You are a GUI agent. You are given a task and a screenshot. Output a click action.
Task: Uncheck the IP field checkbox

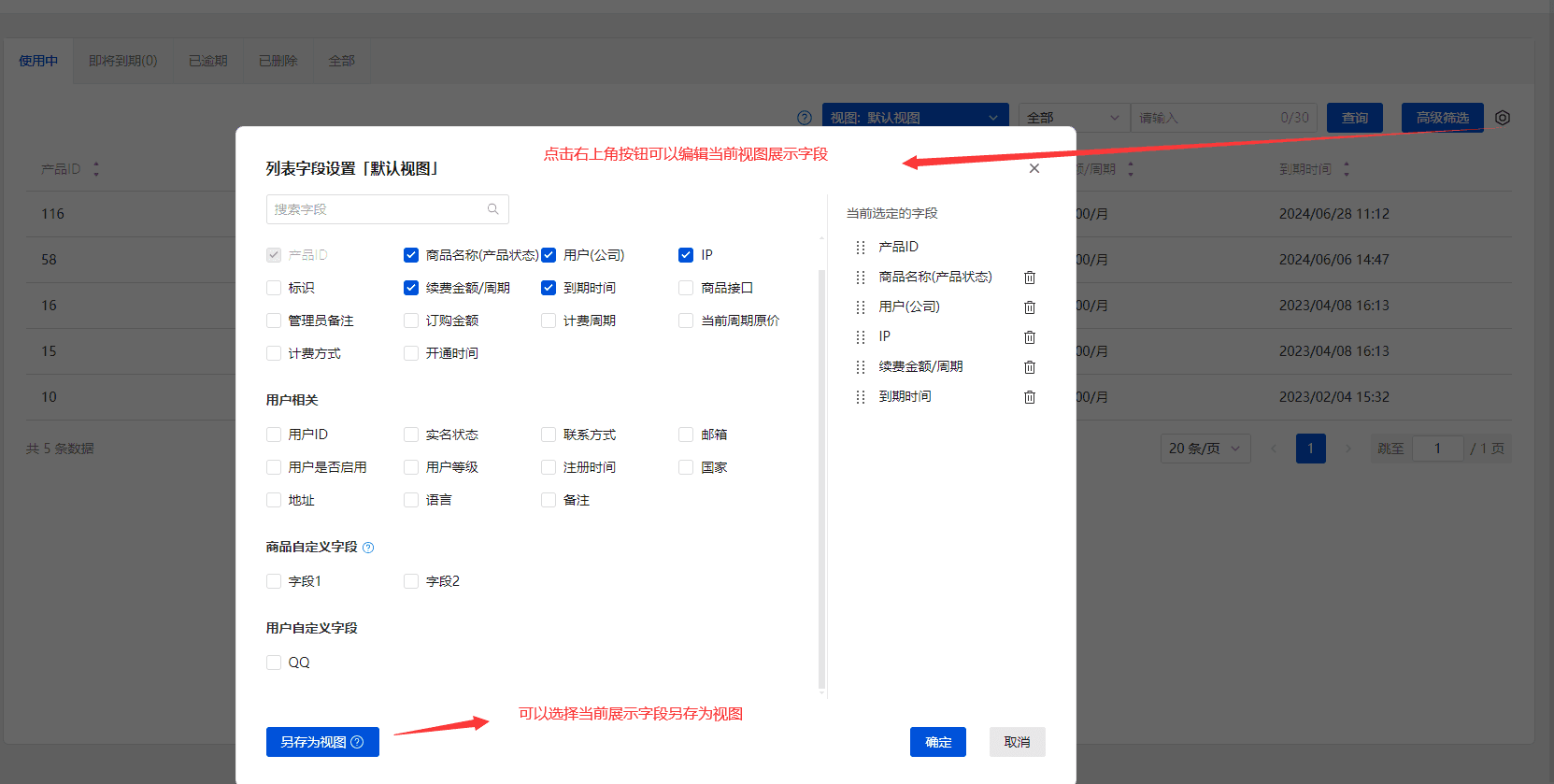point(686,255)
